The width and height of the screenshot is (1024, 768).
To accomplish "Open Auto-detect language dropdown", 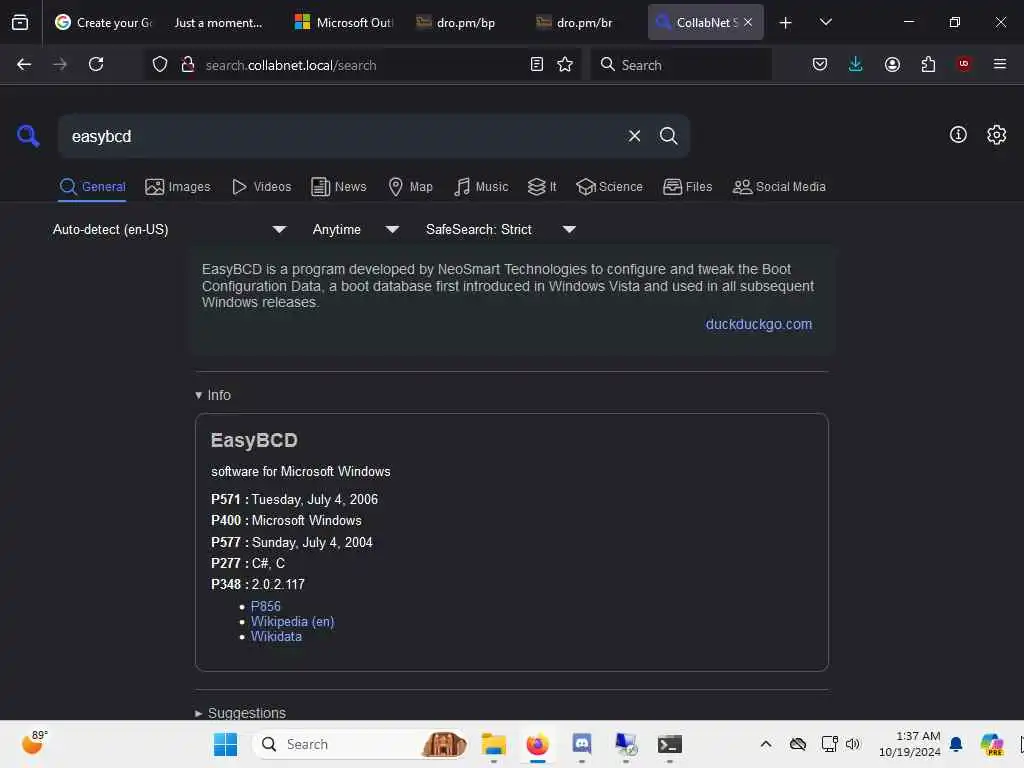I will (x=169, y=229).
